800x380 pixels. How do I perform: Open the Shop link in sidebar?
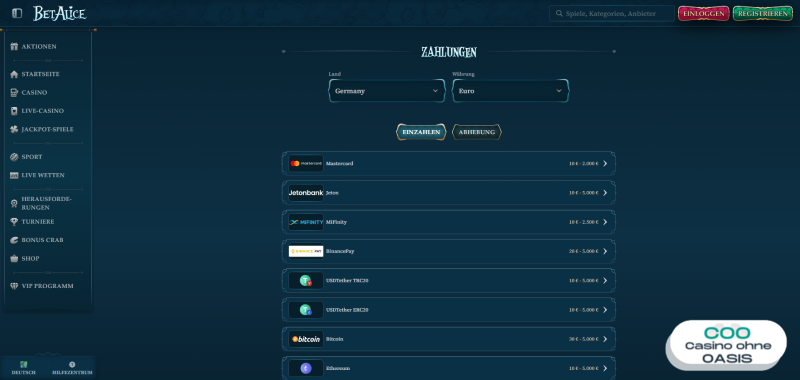point(30,259)
